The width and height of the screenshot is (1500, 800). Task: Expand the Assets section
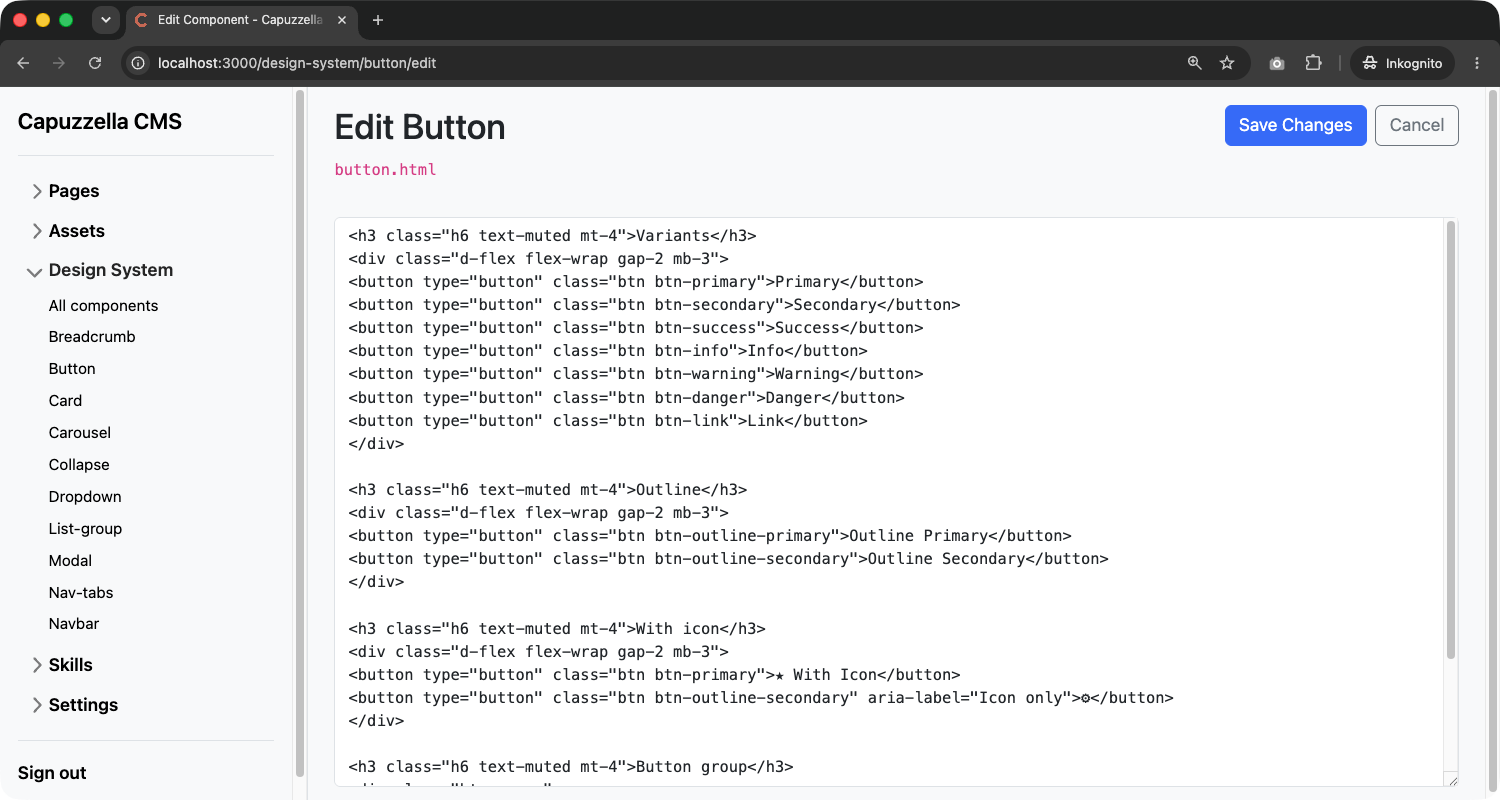[68, 231]
